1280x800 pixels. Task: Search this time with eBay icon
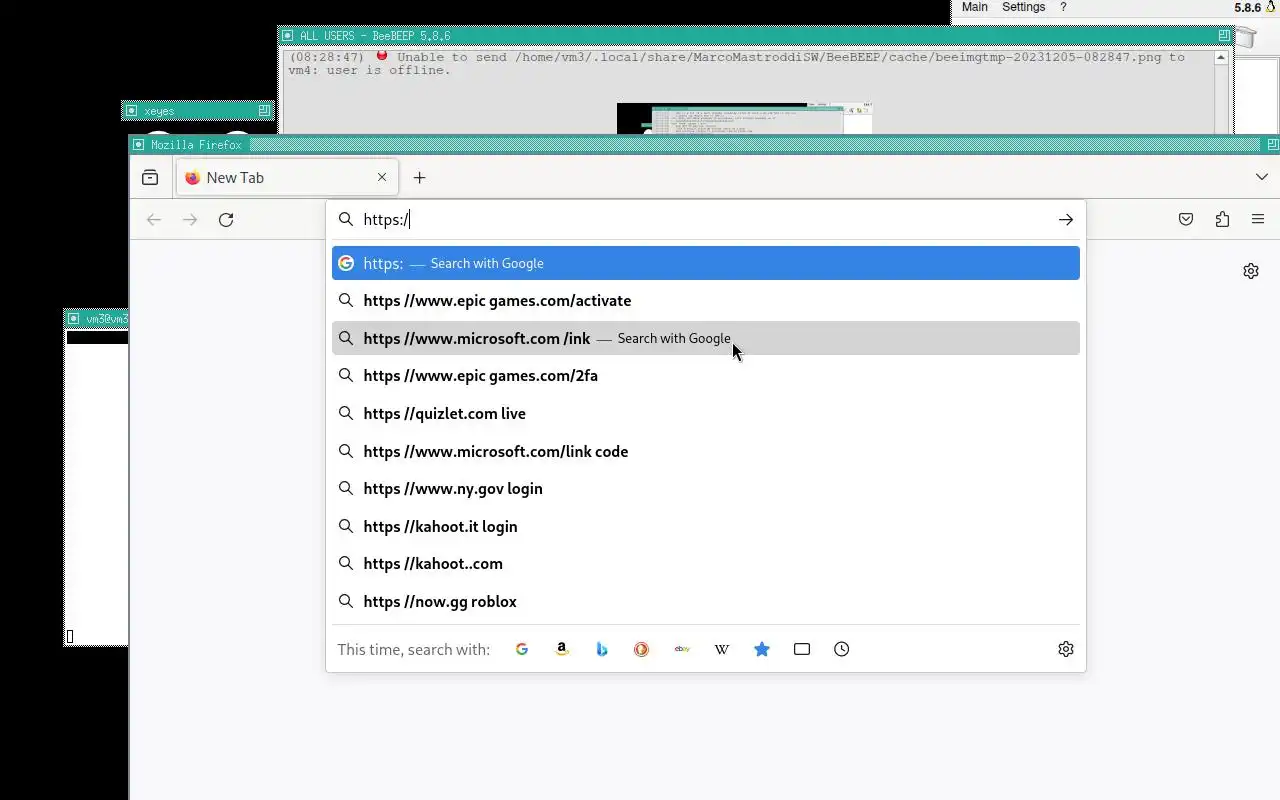682,649
